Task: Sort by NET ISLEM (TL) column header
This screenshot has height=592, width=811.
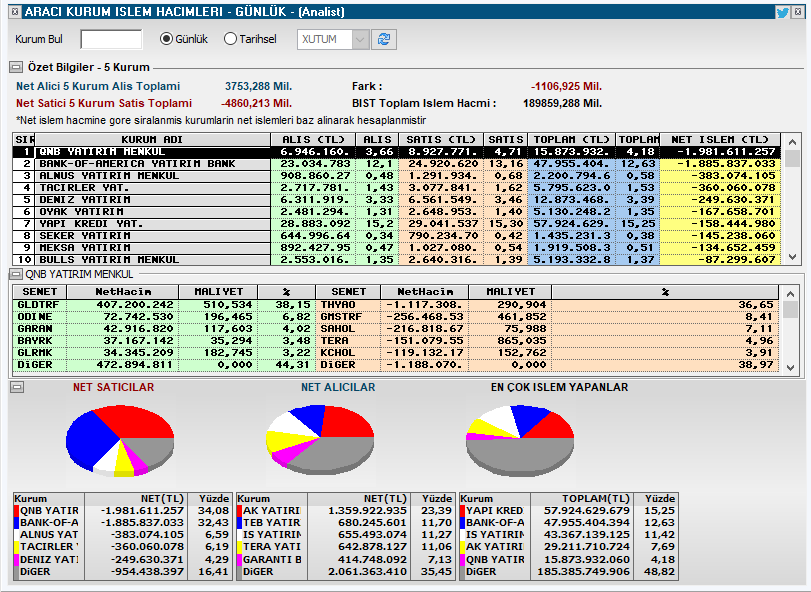Action: point(720,140)
